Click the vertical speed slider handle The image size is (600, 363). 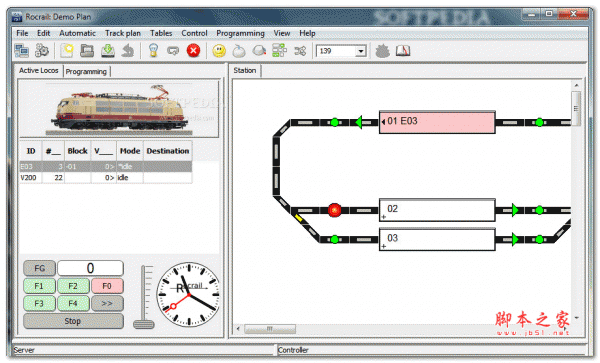tap(144, 324)
